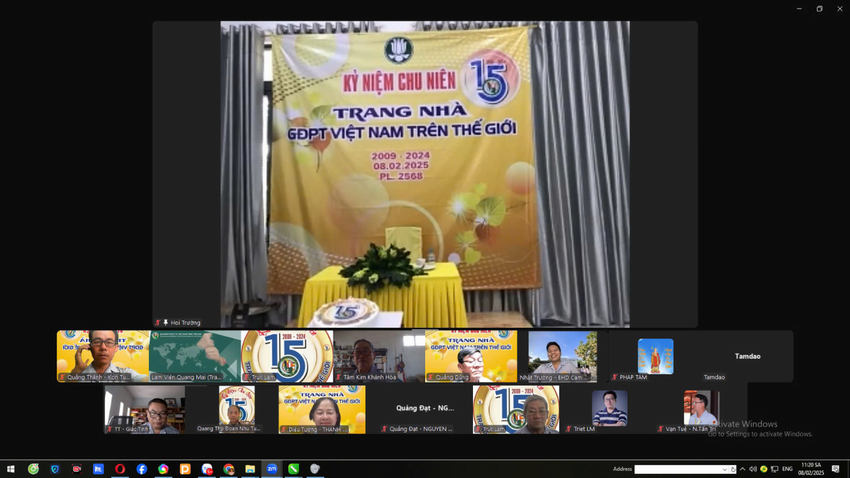Switch input language via ENG indicator

pos(788,469)
